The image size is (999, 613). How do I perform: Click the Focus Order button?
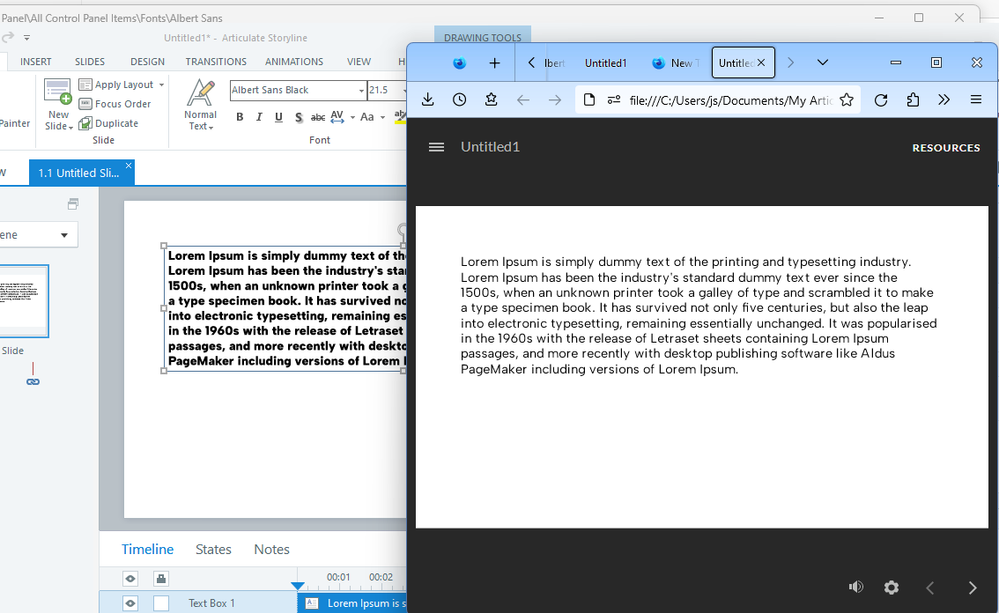pyautogui.click(x=115, y=104)
